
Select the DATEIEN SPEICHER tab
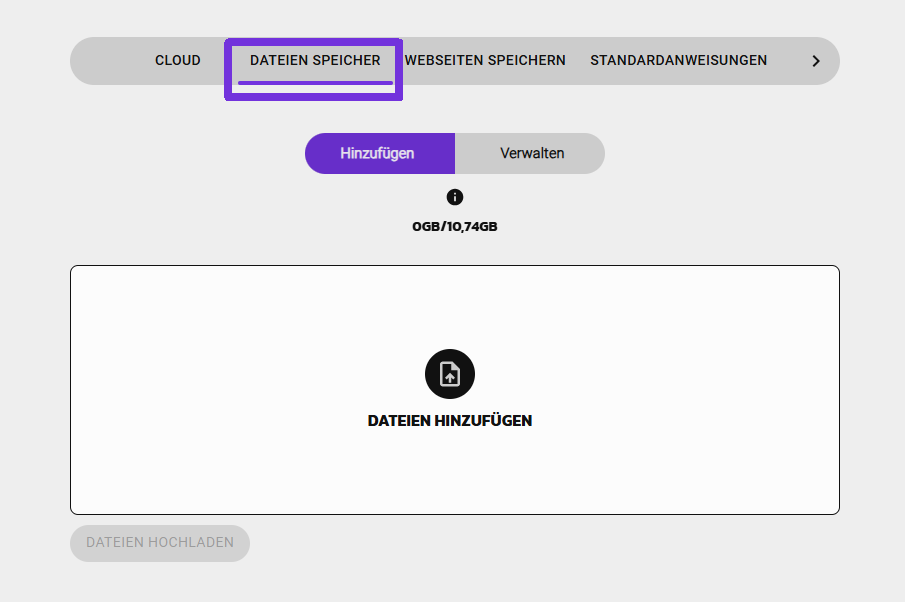coord(315,60)
